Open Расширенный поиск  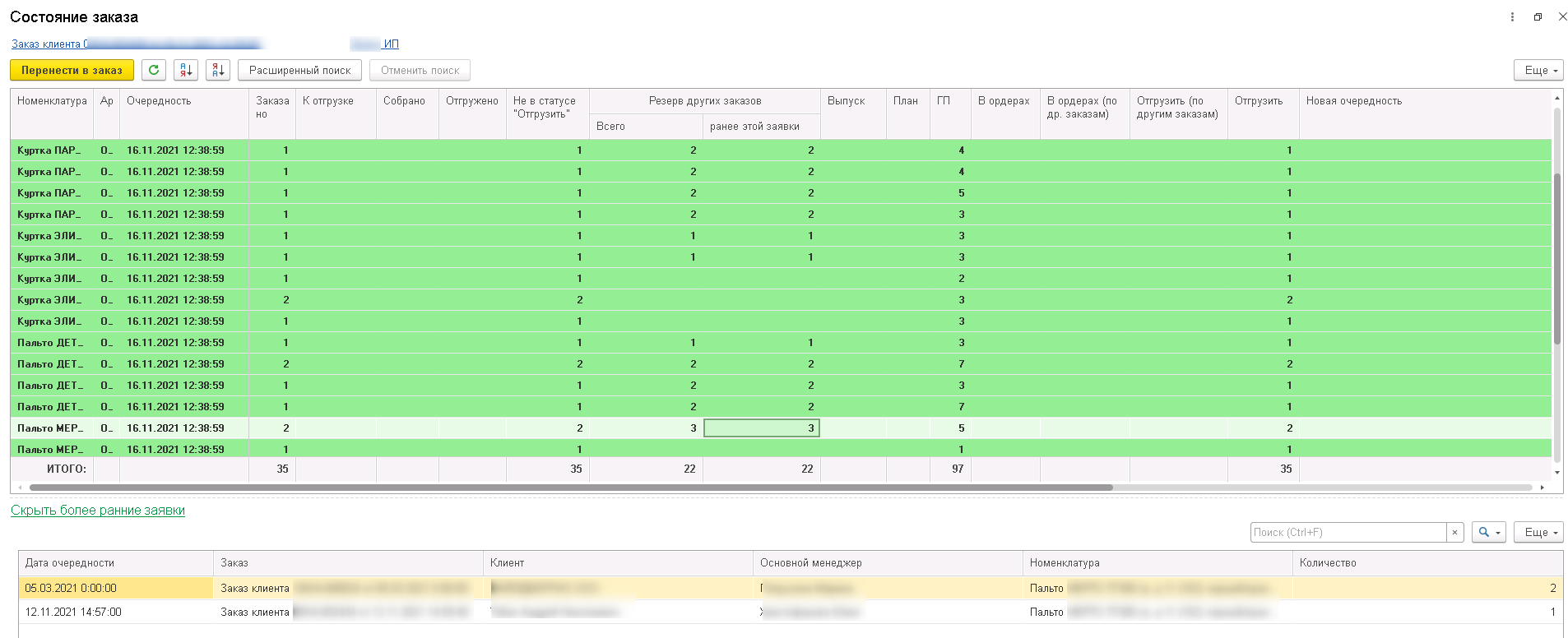coord(299,71)
